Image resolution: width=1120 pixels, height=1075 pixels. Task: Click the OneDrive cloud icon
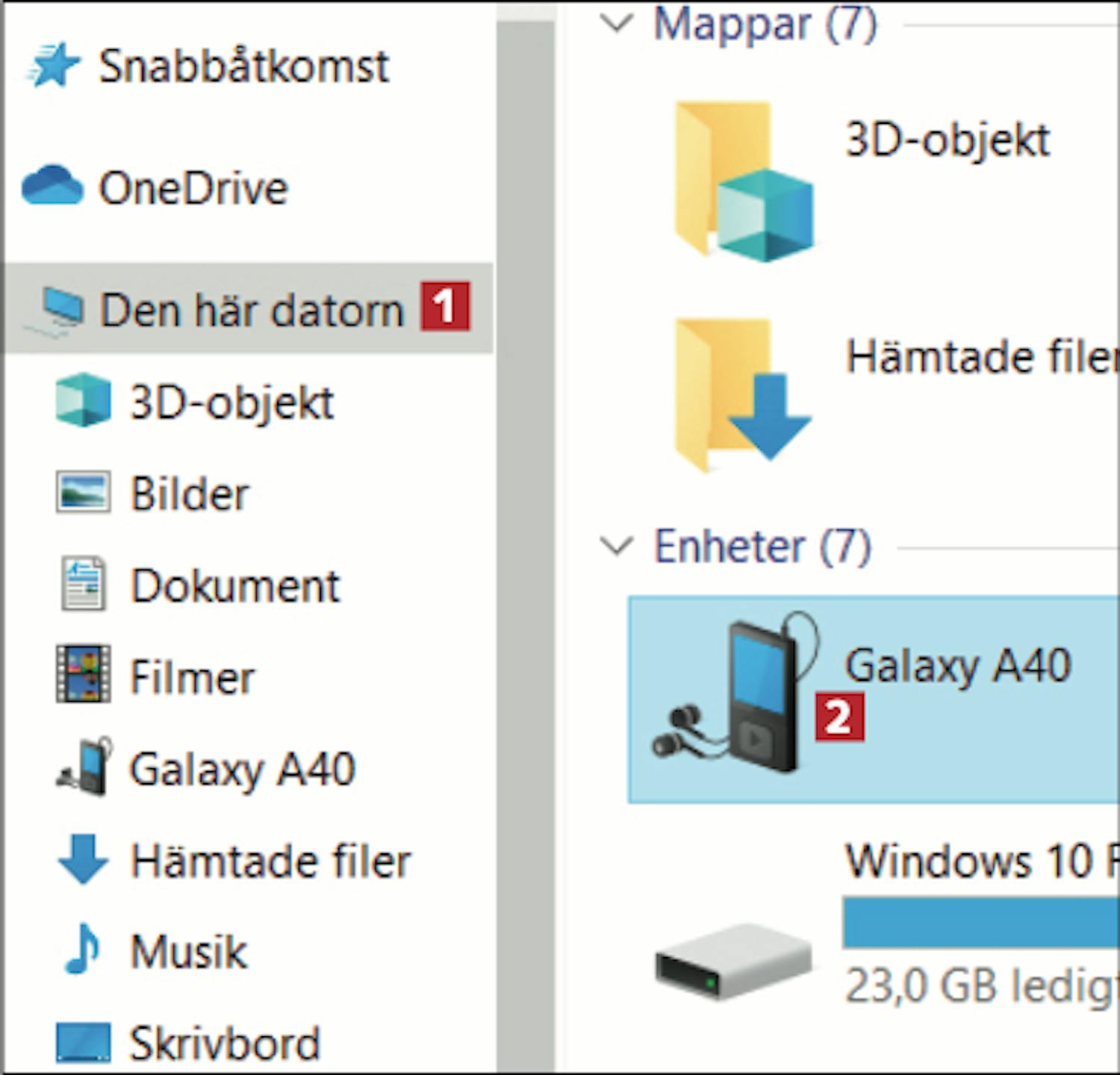tap(52, 186)
